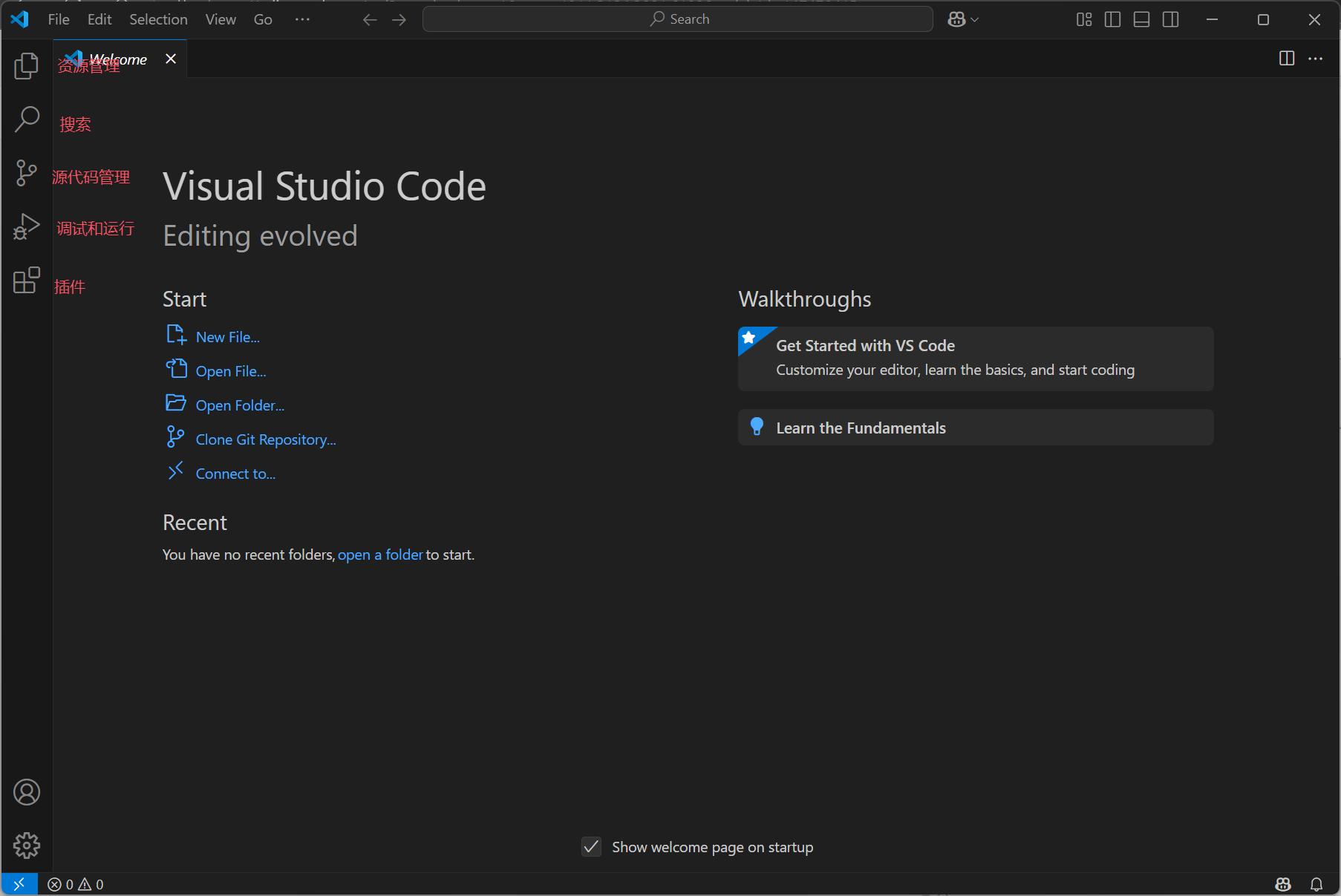Go forward using the right arrow
1341x896 pixels.
399,19
